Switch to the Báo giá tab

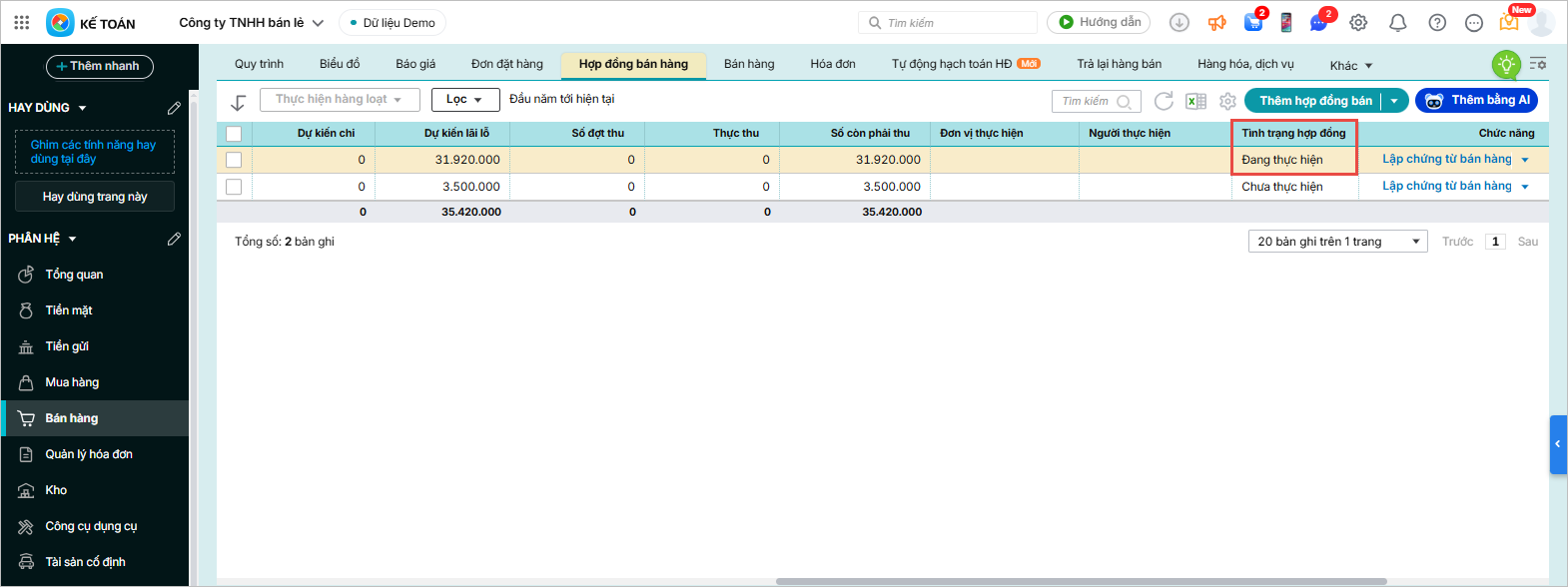[415, 64]
